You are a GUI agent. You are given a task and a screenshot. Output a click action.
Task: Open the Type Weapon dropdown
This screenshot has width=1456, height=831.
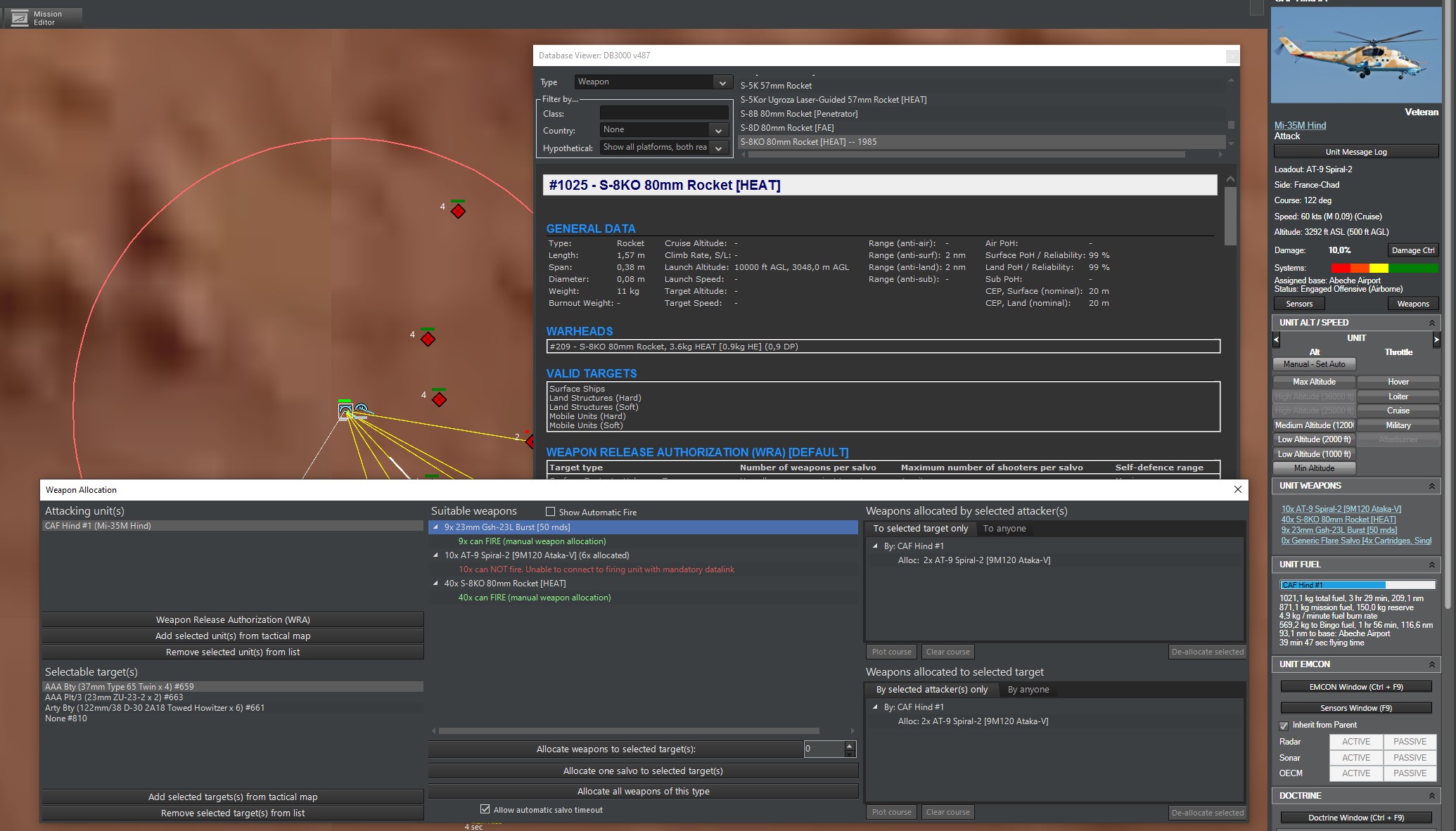pos(722,82)
